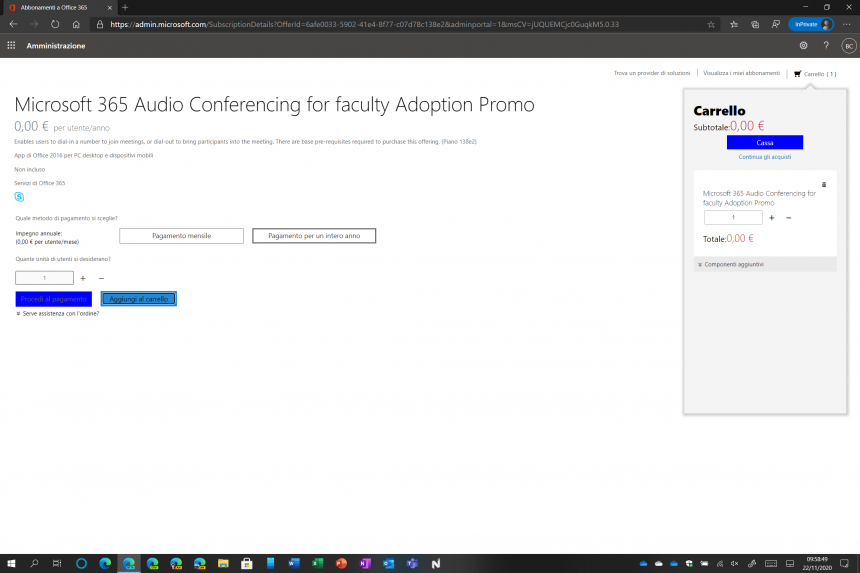Expand Componenti aggiuntivi in the cart
Viewport: 860px width, 573px height.
tap(765, 265)
